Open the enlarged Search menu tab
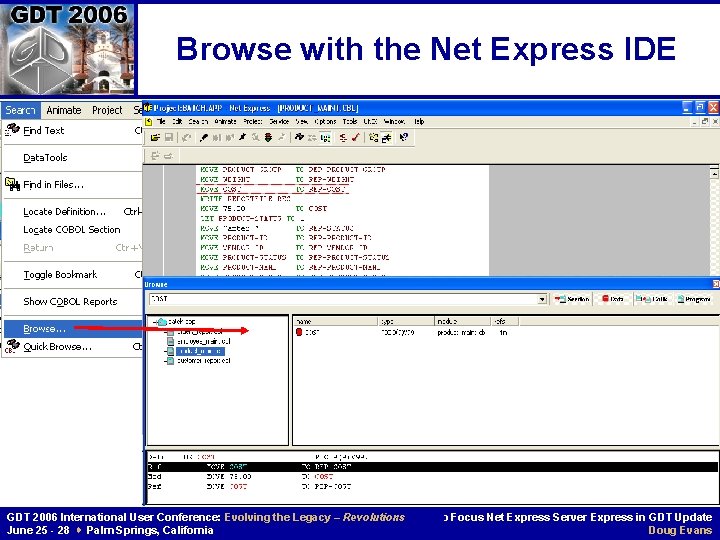Screen dimensions: 720x540 [20, 110]
